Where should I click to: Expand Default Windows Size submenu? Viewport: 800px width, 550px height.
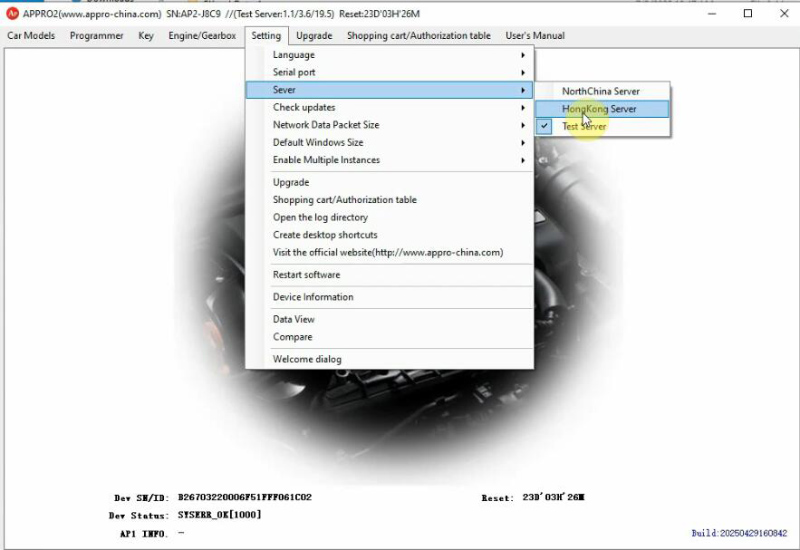pyautogui.click(x=389, y=142)
